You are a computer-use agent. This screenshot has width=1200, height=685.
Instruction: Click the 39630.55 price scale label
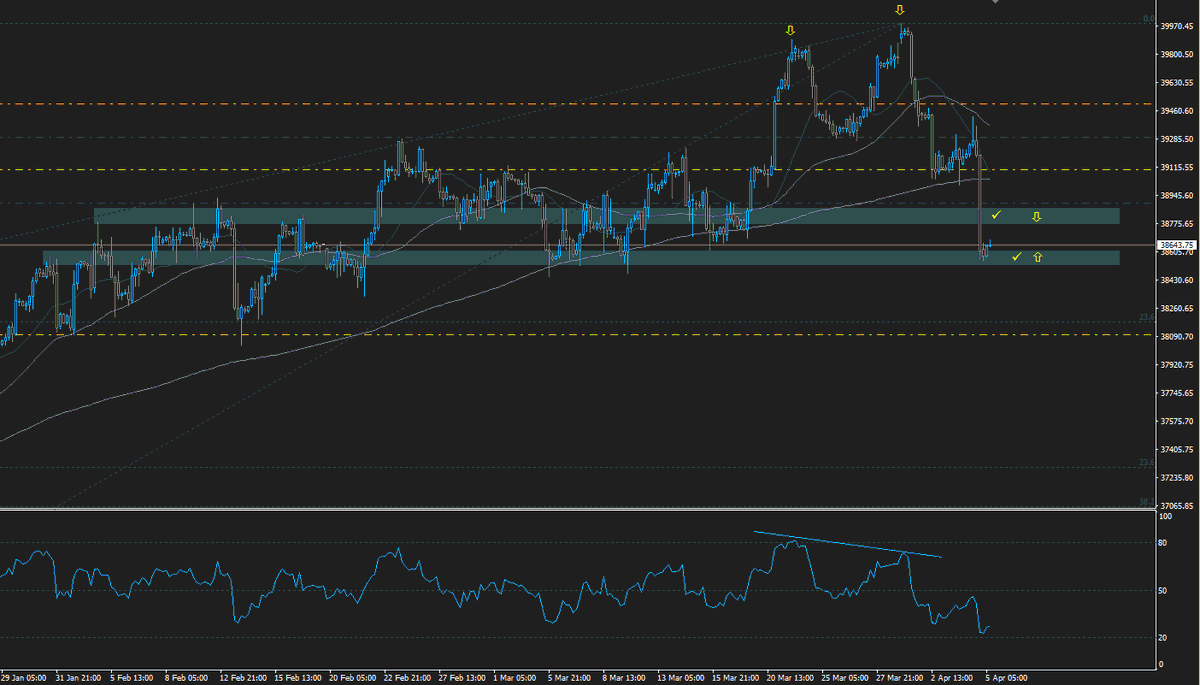point(1176,83)
